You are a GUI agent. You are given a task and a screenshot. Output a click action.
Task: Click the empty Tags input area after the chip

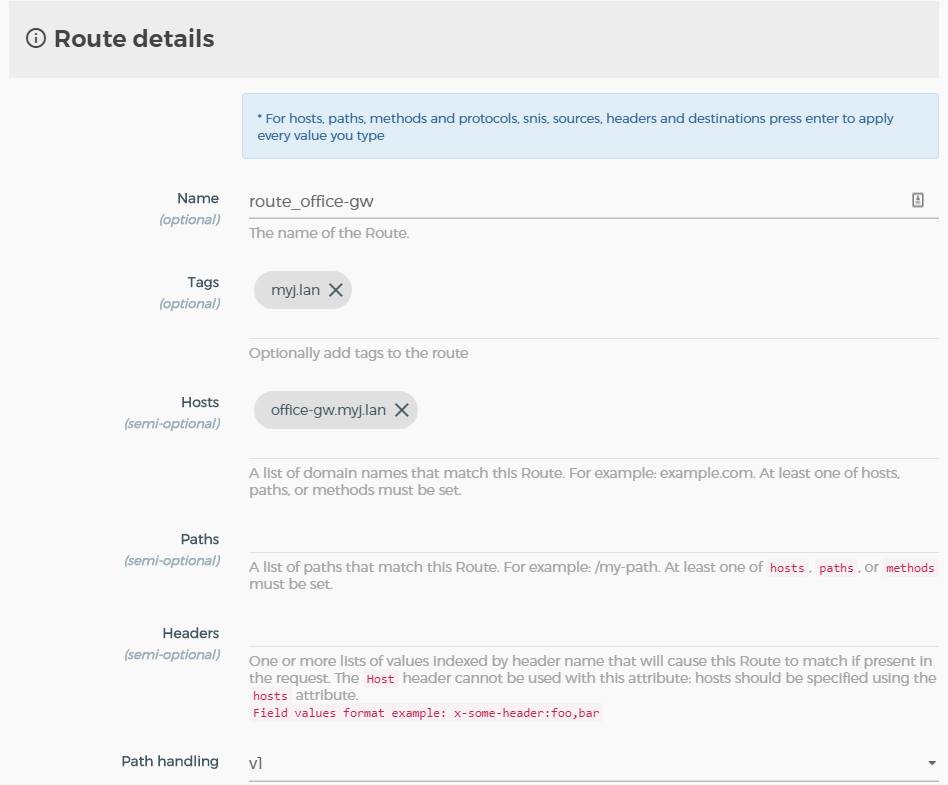tap(640, 291)
